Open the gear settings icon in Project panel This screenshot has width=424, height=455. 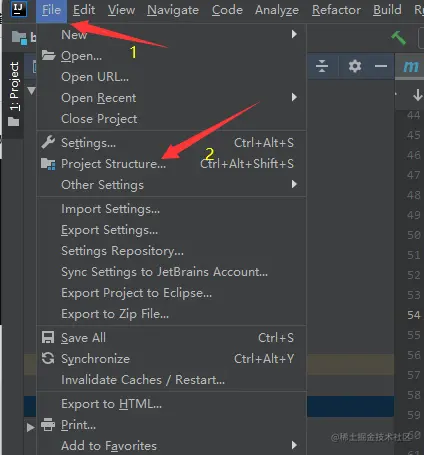pyautogui.click(x=355, y=66)
